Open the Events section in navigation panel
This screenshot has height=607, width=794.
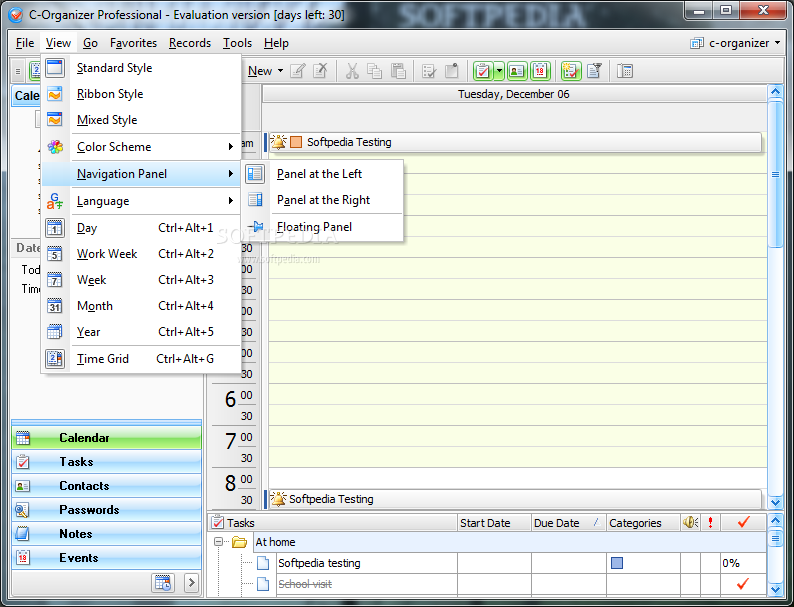tap(106, 558)
